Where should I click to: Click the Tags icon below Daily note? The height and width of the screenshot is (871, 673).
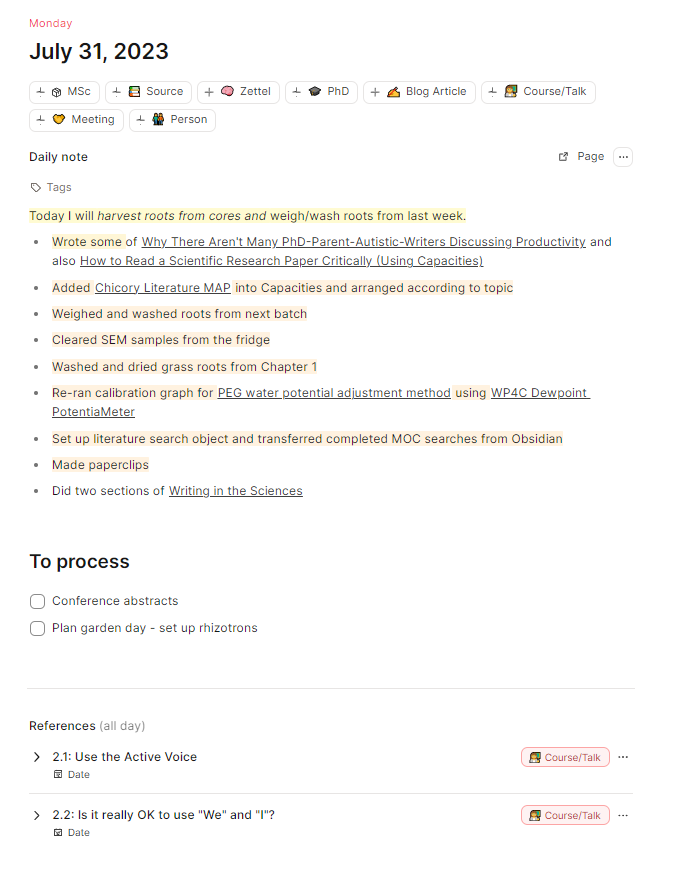(35, 185)
